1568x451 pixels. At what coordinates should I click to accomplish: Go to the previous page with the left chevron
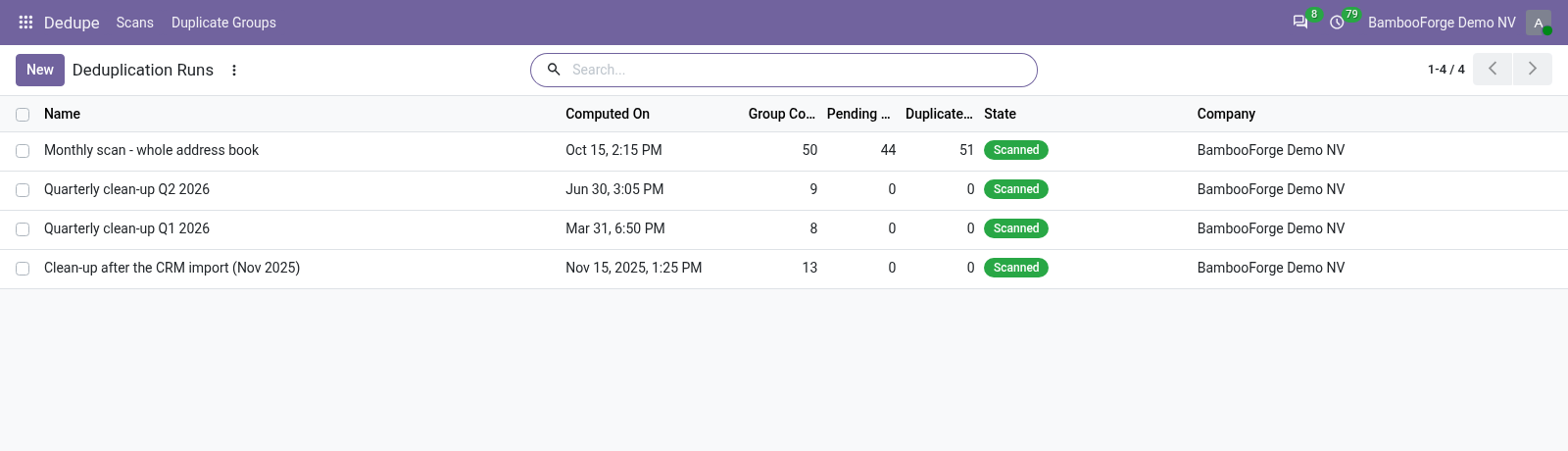point(1493,69)
